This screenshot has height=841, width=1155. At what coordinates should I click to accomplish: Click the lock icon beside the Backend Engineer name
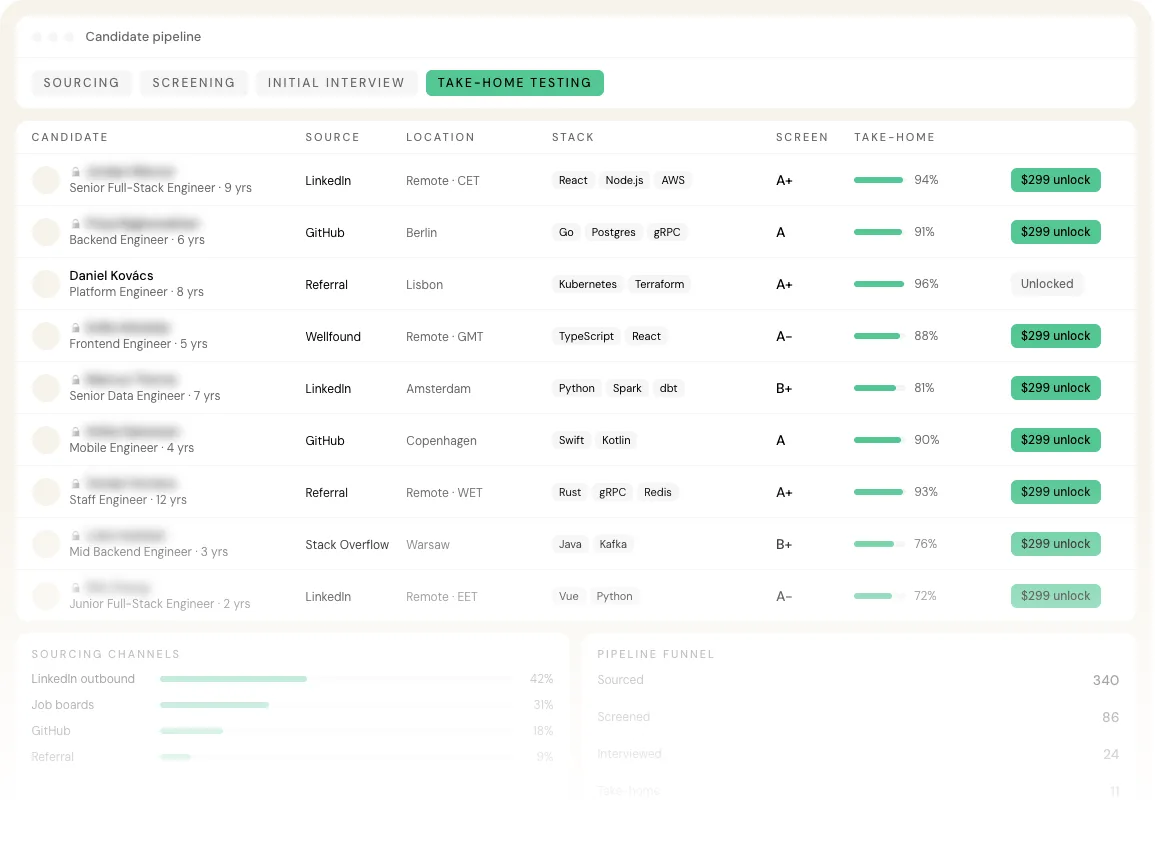75,223
